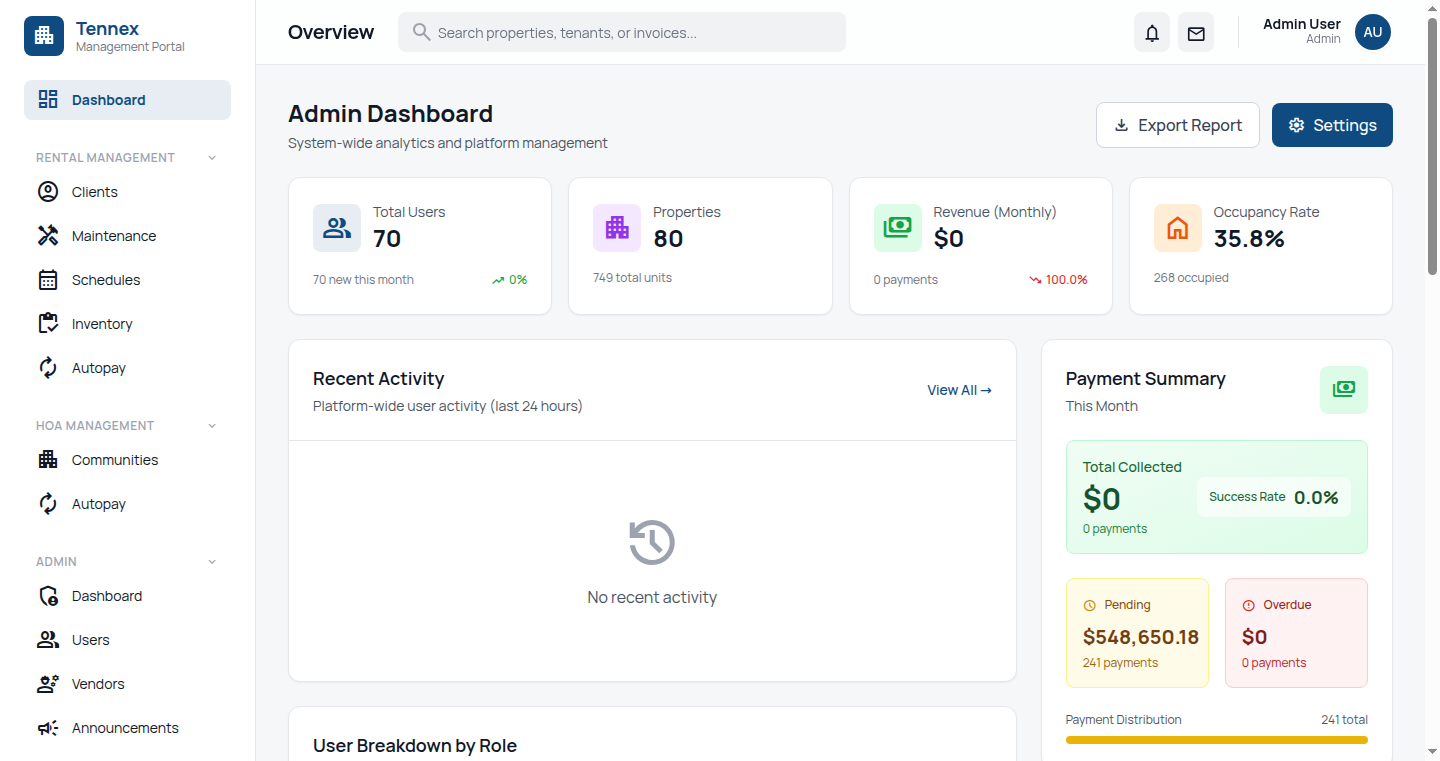Click the Payment Summary money icon
Image resolution: width=1440 pixels, height=761 pixels.
(1343, 390)
